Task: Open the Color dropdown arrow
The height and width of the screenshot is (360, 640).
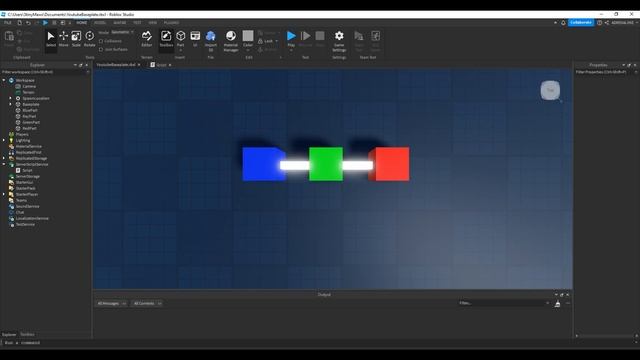Action: point(248,50)
